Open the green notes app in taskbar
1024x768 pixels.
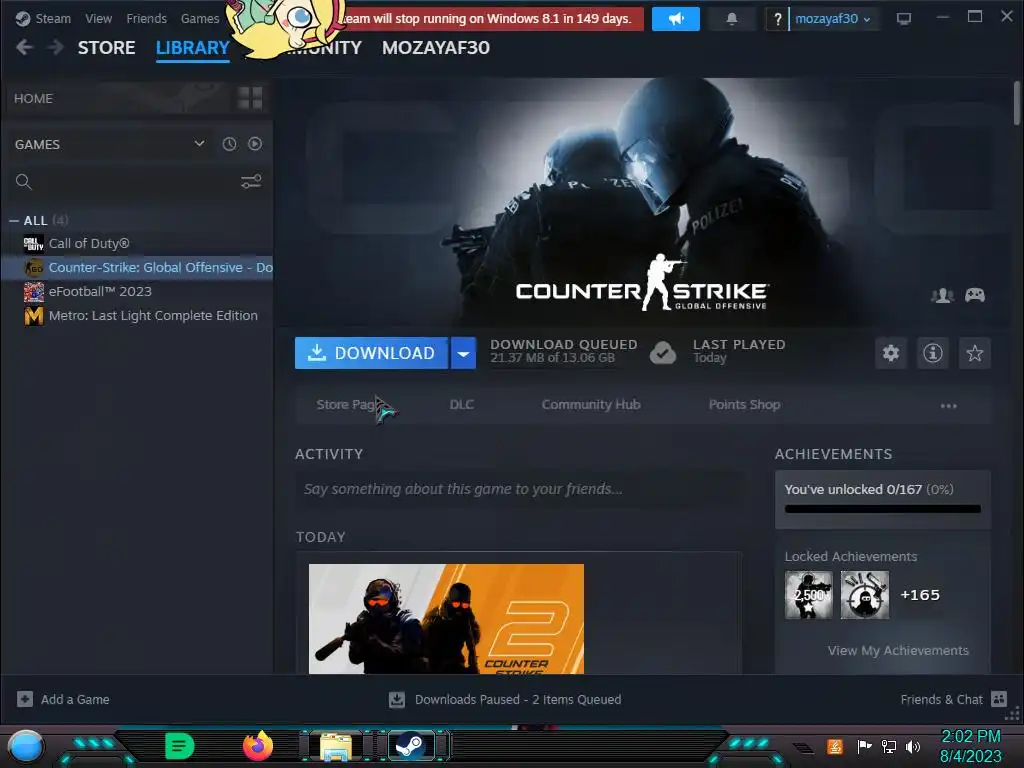click(180, 746)
